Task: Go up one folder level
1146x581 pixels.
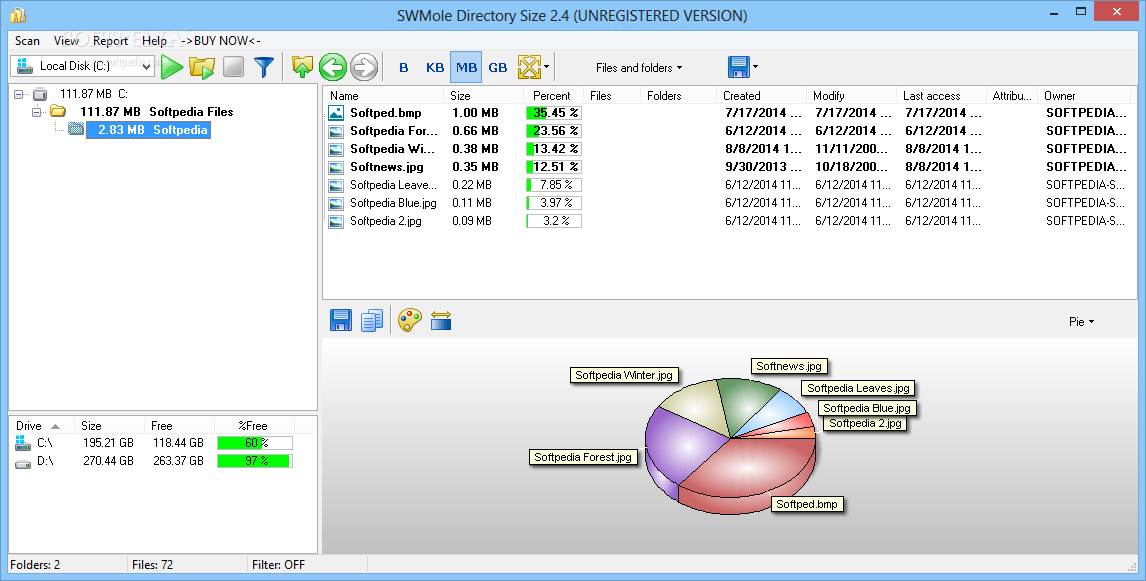Action: 302,67
